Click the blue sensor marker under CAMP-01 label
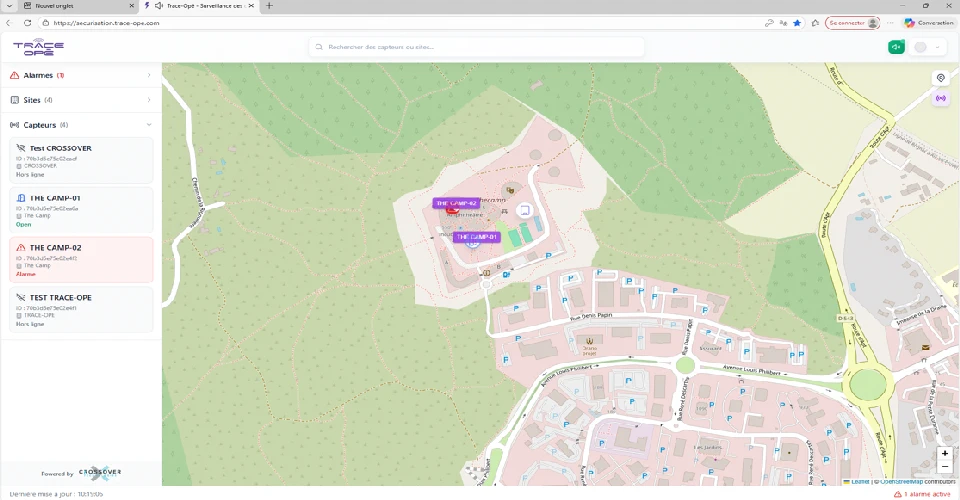The width and height of the screenshot is (960, 500). pos(471,244)
